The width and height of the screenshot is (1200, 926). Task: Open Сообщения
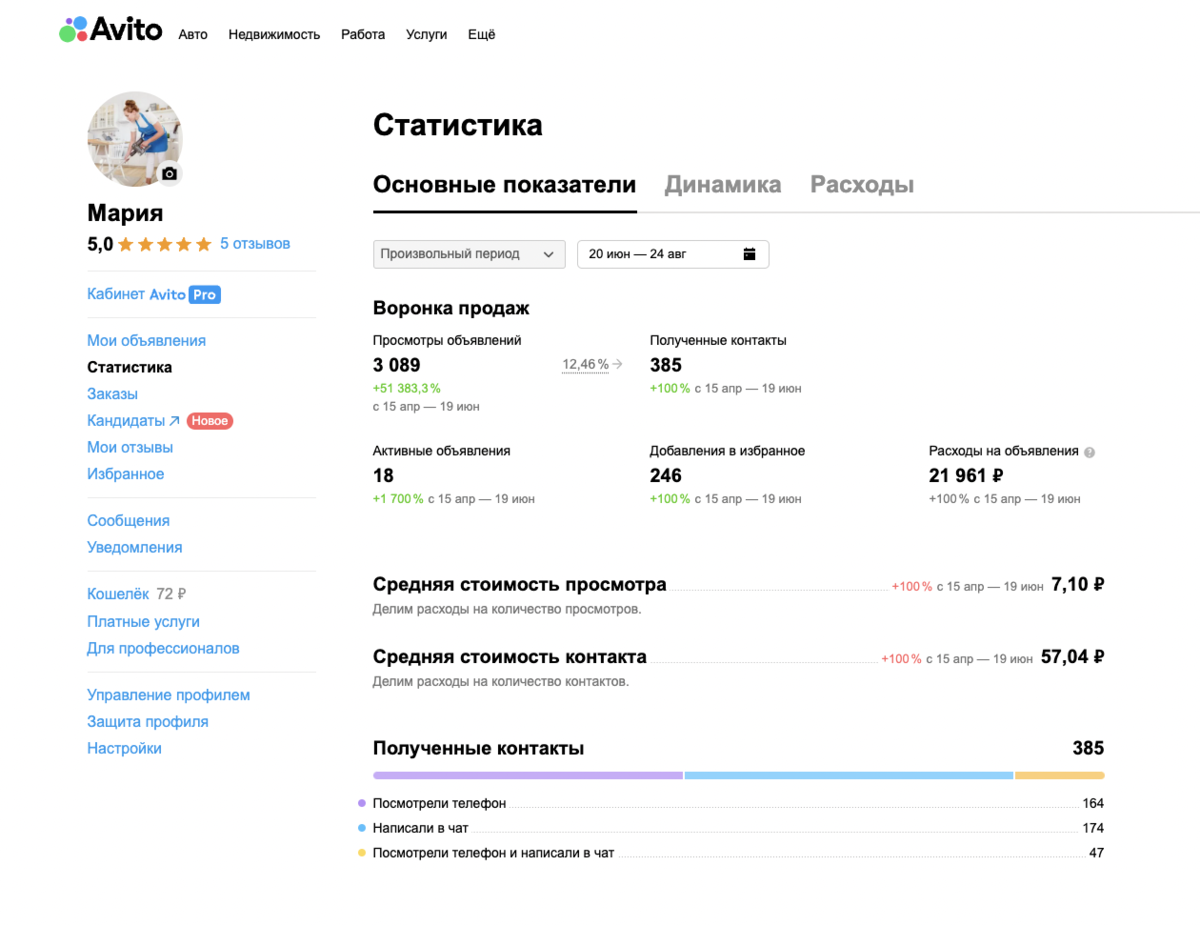click(128, 520)
